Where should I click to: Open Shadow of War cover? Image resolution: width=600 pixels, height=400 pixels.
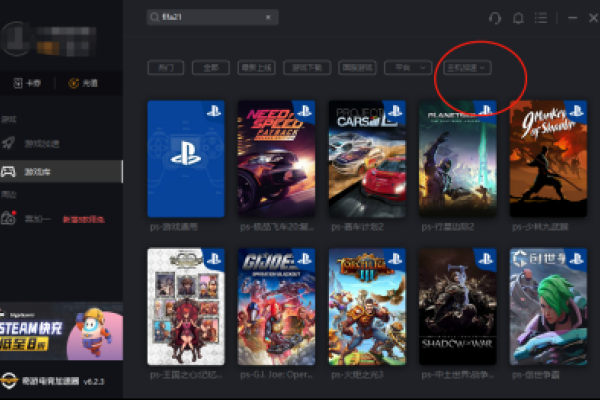coord(458,307)
